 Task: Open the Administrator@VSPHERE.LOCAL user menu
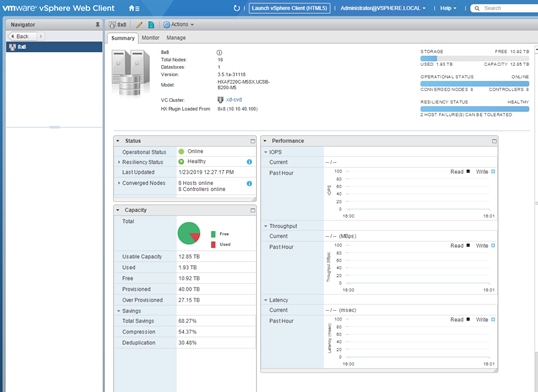point(383,8)
